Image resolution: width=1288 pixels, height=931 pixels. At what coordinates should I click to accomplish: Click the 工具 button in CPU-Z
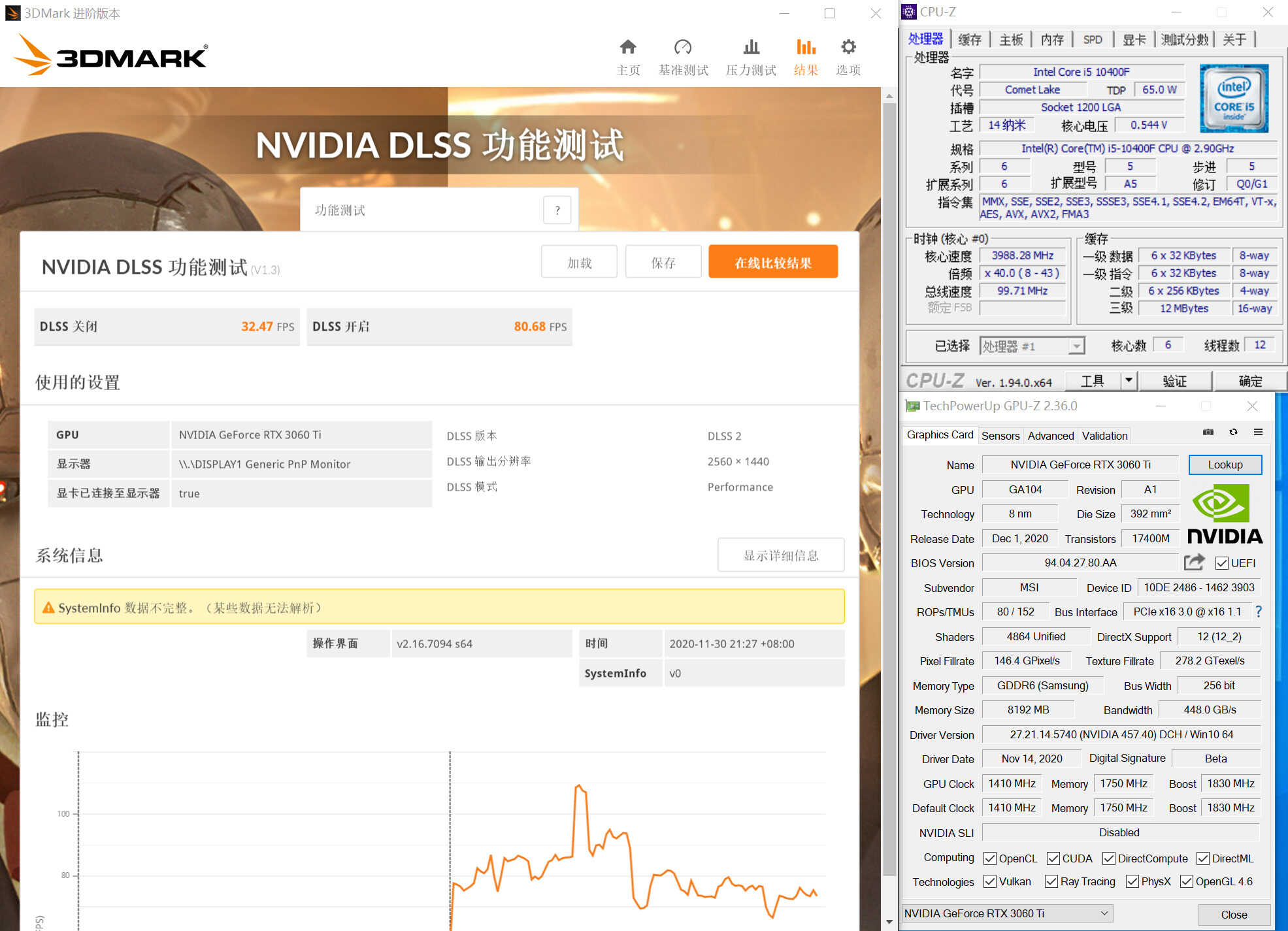pos(1093,381)
